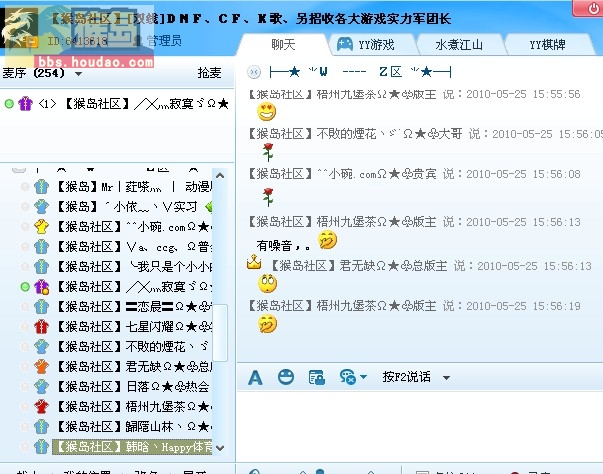
Task: Expand the 麦序 (254) dropdown arrow
Action: click(x=78, y=73)
